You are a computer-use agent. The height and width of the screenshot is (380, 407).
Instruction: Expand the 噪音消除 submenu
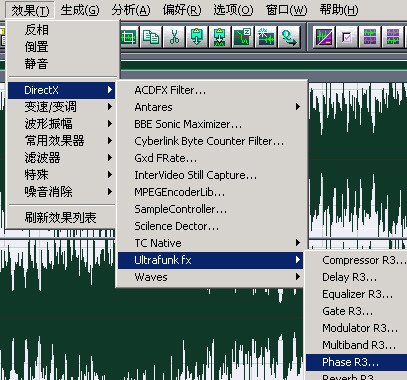(x=62, y=192)
